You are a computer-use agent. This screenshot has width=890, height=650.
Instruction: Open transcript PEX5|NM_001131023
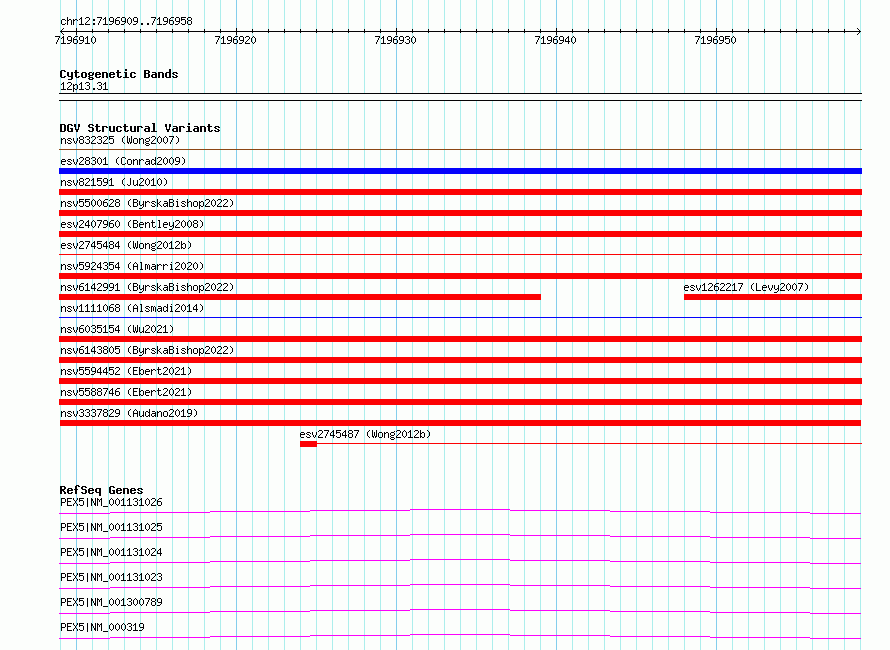click(111, 577)
